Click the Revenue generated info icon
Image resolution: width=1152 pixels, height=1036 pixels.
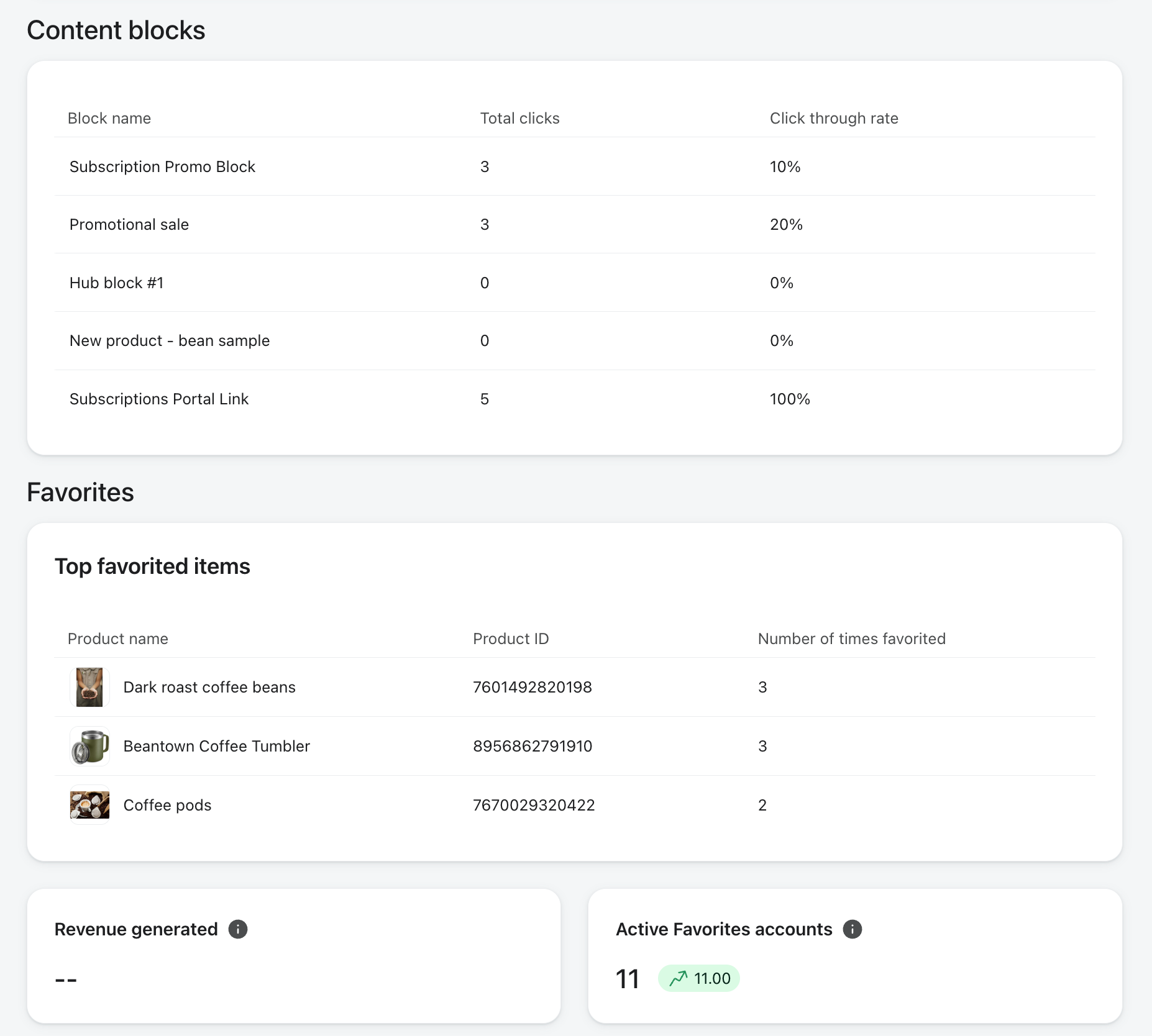pyautogui.click(x=238, y=929)
